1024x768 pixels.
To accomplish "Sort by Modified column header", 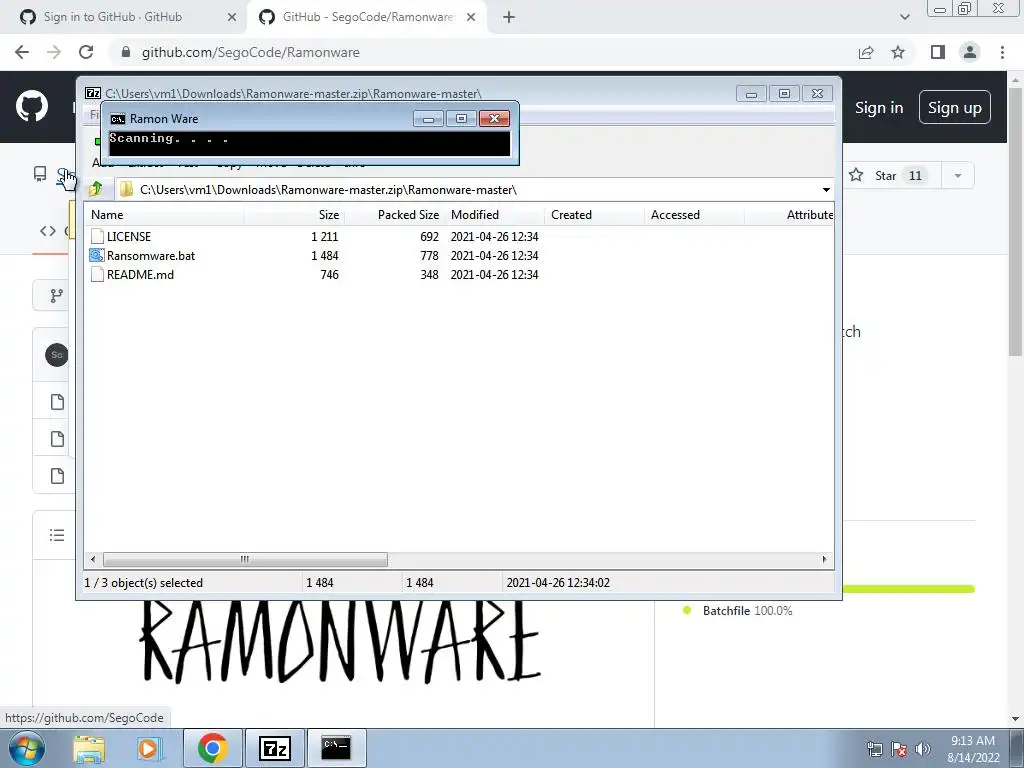I will [494, 215].
